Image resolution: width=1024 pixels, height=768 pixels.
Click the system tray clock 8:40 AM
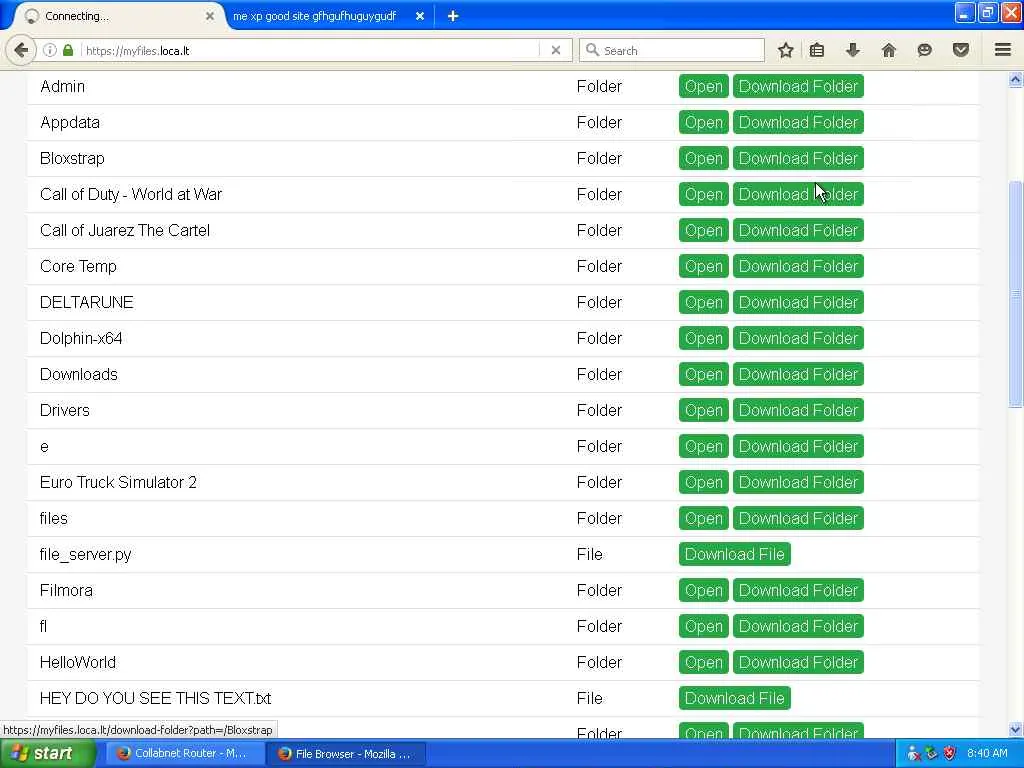[x=987, y=754]
